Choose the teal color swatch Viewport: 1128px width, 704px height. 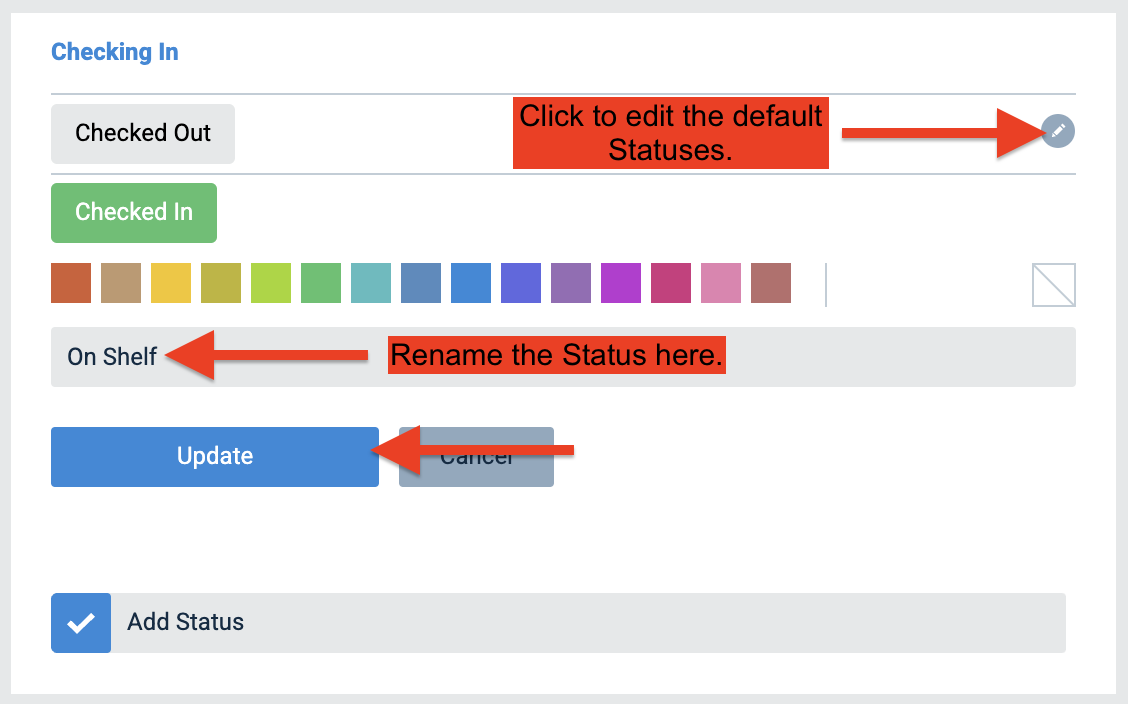coord(371,283)
